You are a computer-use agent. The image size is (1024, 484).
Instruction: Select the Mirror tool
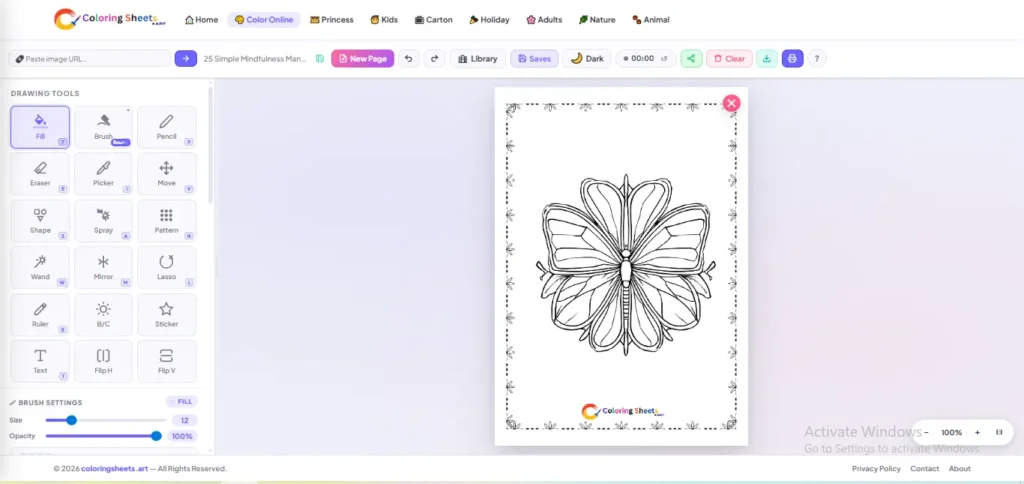103,267
